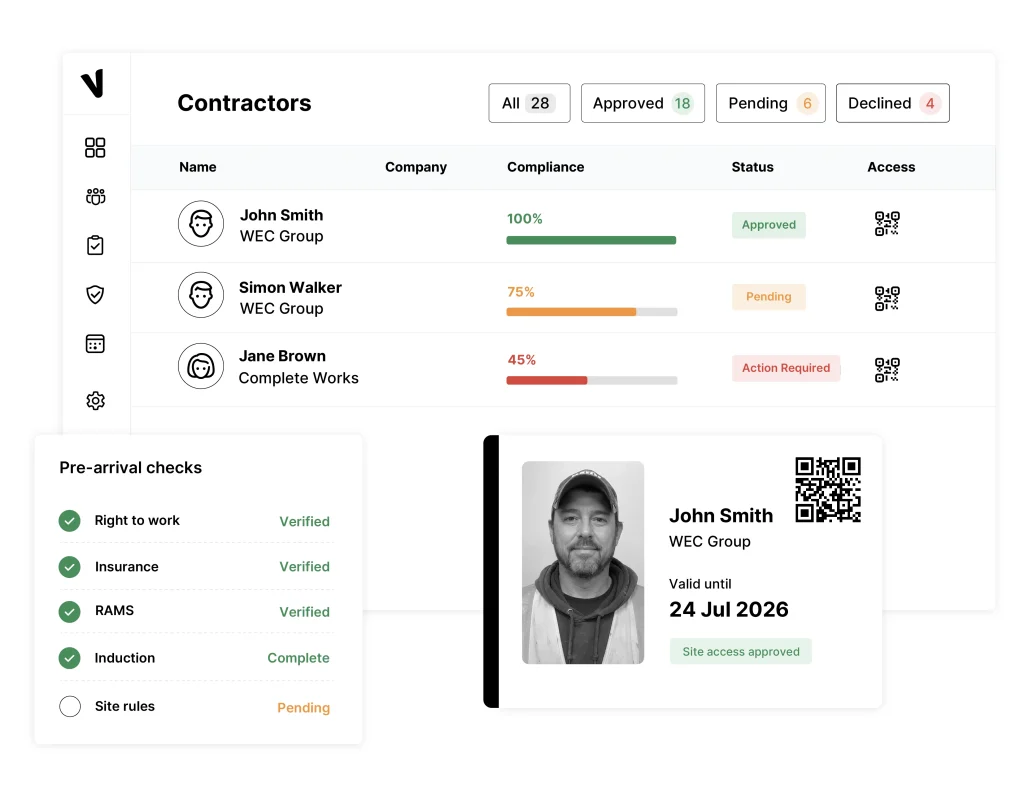Click the Name column header
Image resolution: width=1024 pixels, height=788 pixels.
[198, 167]
